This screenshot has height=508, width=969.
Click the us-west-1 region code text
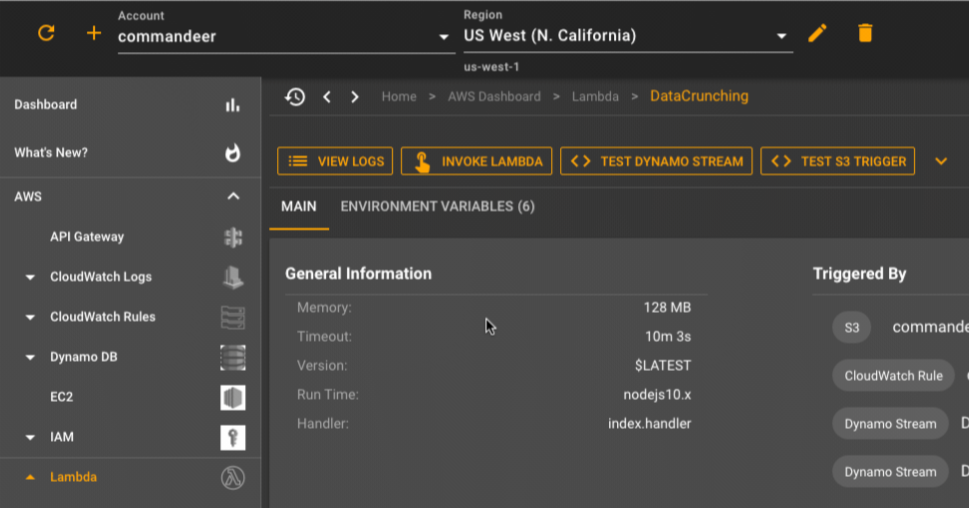point(491,67)
